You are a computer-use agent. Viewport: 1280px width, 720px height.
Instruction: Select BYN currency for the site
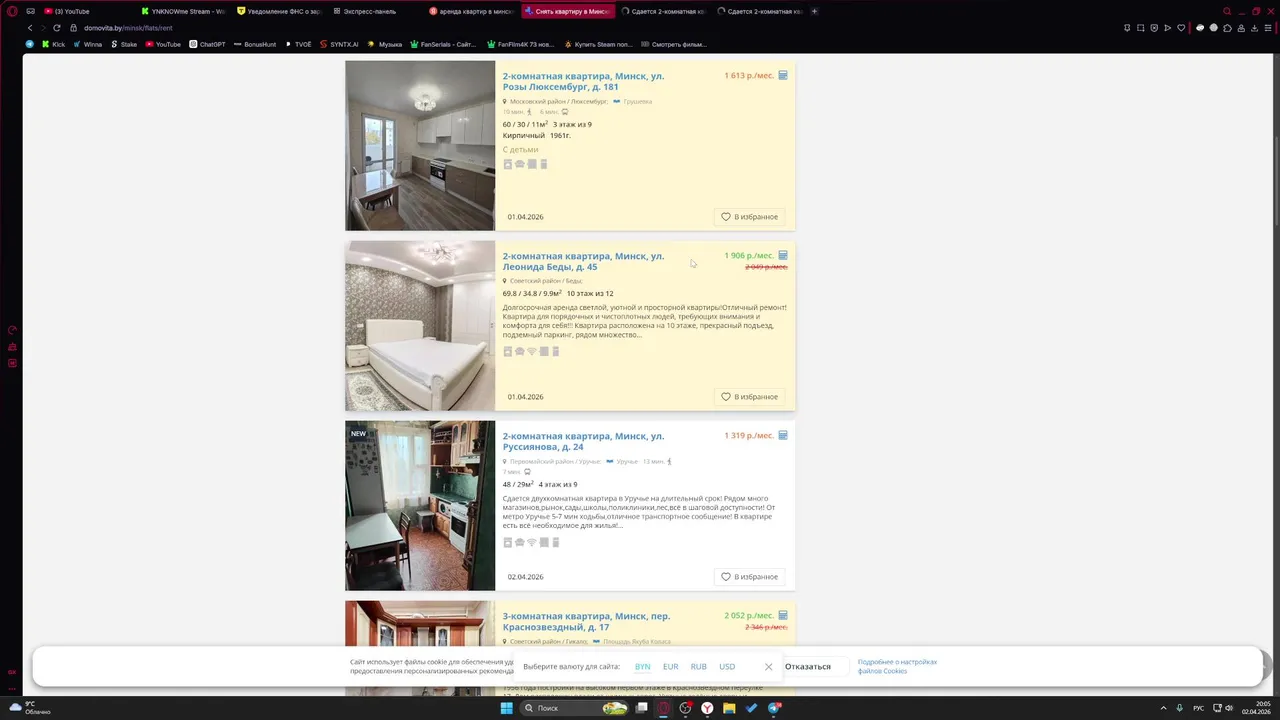point(643,666)
